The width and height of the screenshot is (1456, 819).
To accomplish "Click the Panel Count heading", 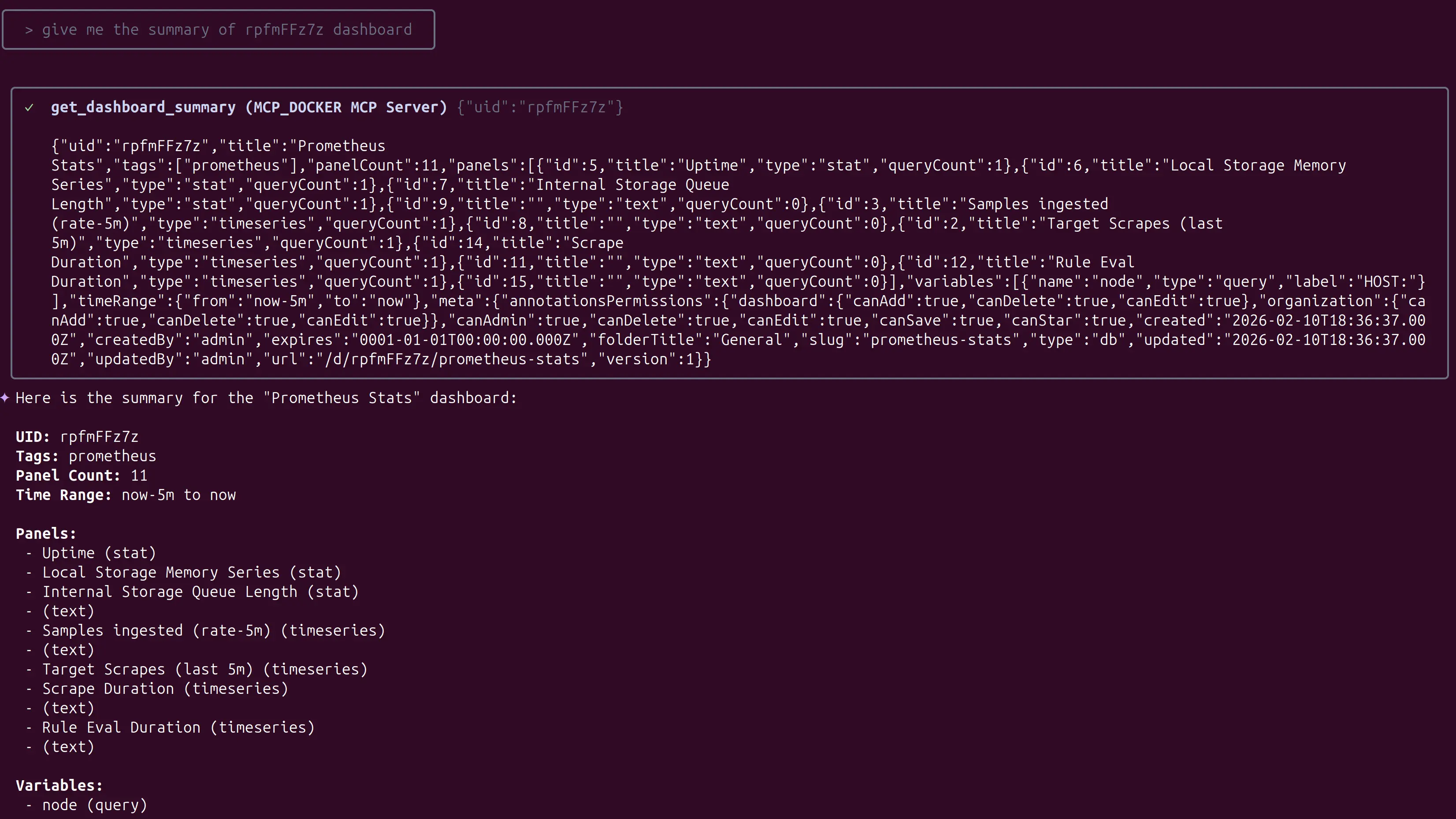I will (x=68, y=475).
